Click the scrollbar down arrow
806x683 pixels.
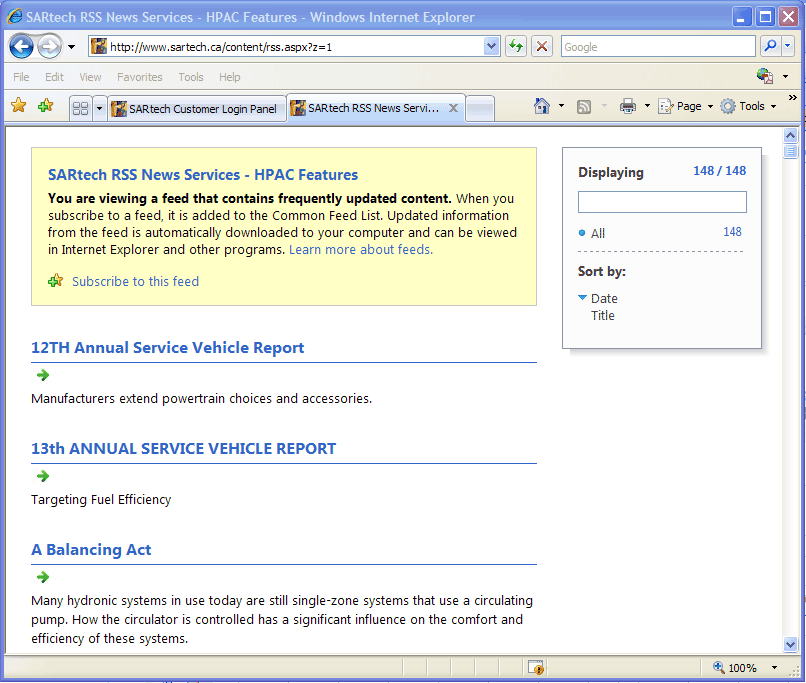790,644
